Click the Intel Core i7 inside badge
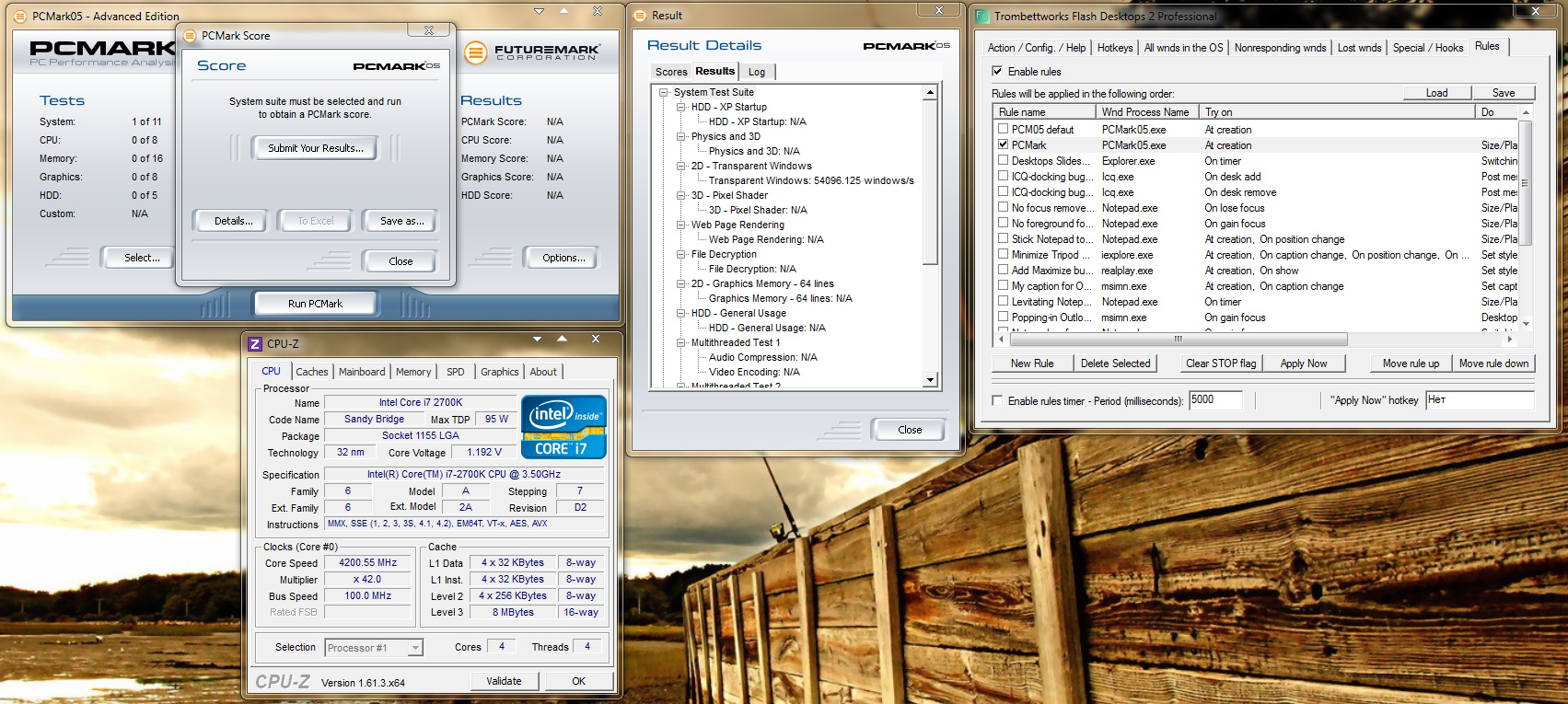The image size is (1568, 704). click(x=563, y=426)
